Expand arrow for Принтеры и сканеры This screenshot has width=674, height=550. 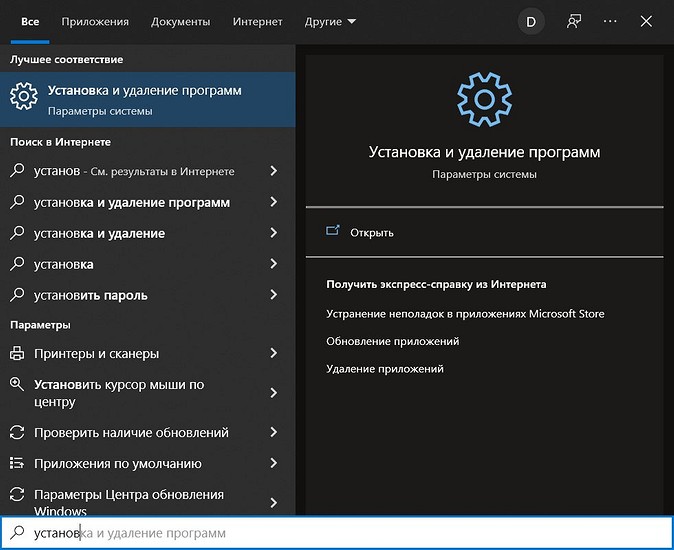pos(274,353)
